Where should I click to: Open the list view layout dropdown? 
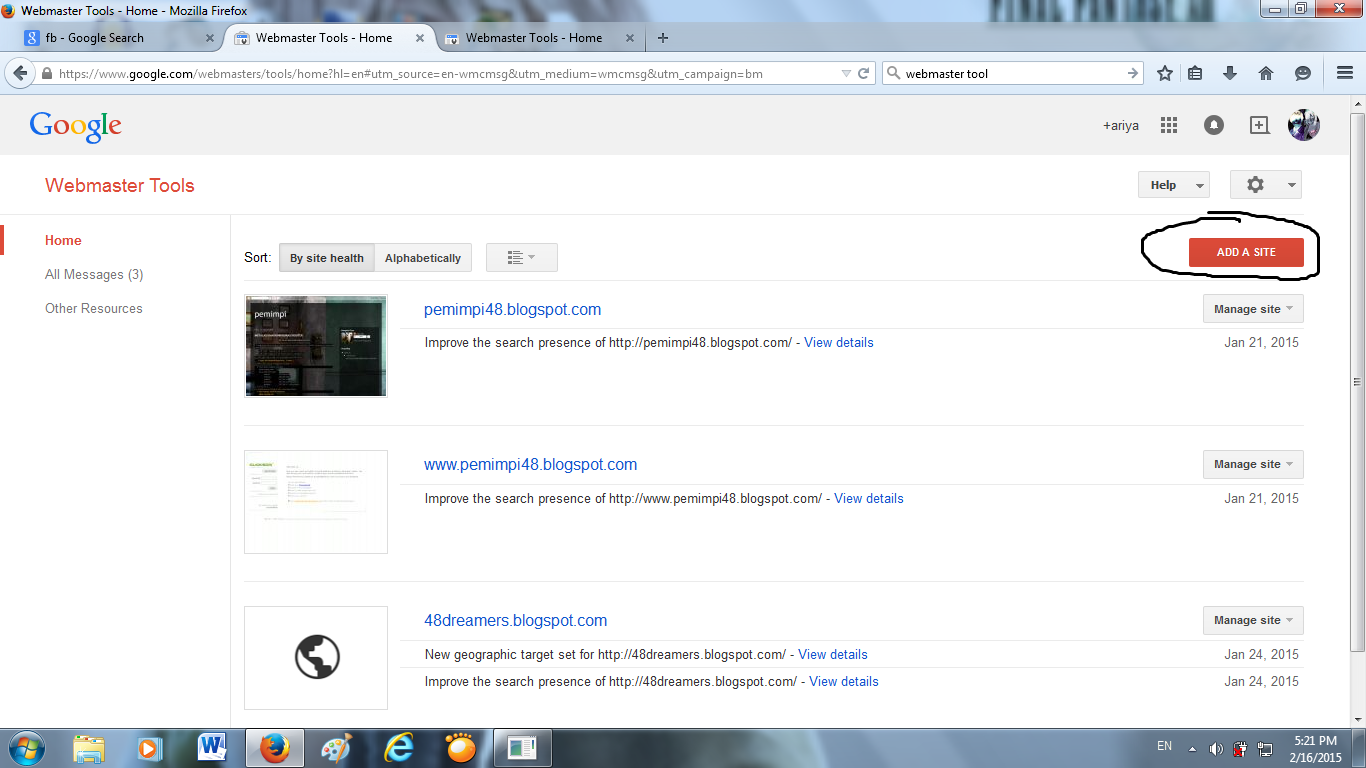click(x=522, y=258)
